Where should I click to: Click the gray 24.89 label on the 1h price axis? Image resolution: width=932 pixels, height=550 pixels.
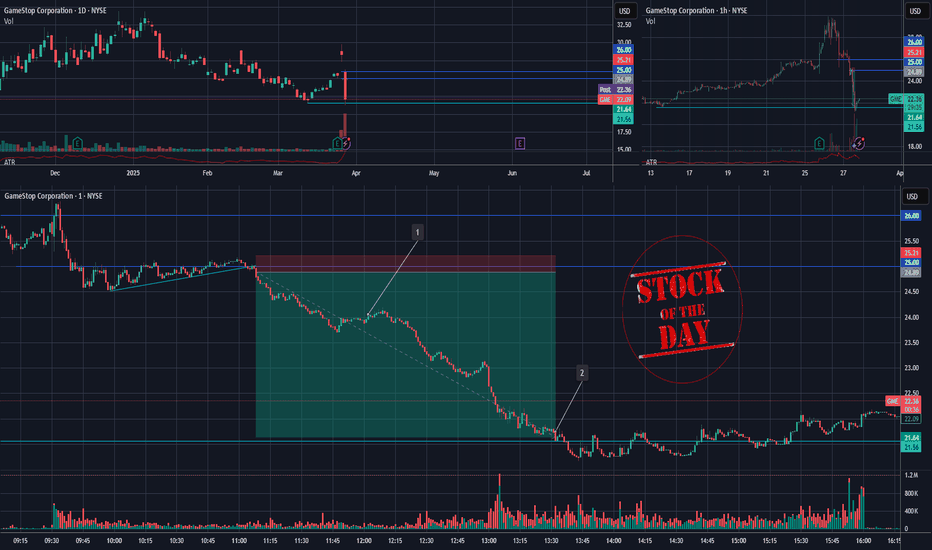pyautogui.click(x=914, y=72)
